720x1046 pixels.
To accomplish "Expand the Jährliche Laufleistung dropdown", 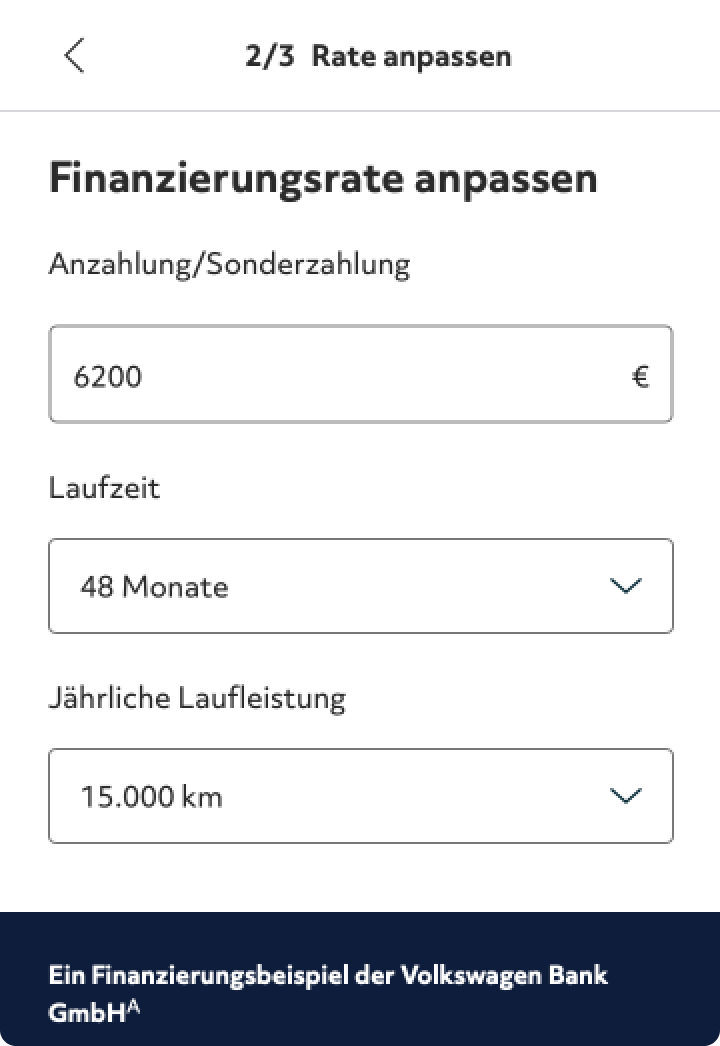I will pyautogui.click(x=360, y=796).
